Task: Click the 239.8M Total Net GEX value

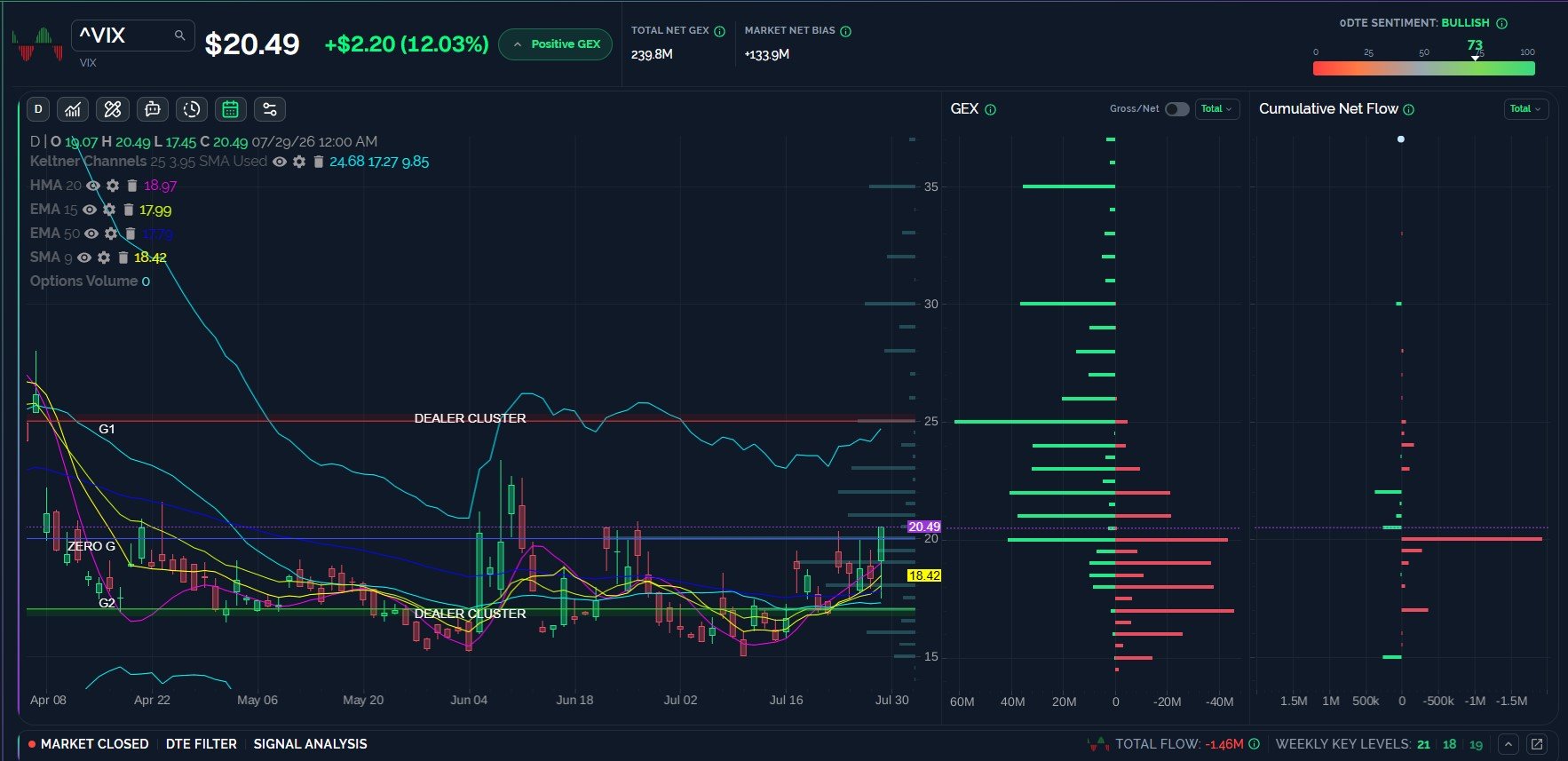Action: coord(652,54)
